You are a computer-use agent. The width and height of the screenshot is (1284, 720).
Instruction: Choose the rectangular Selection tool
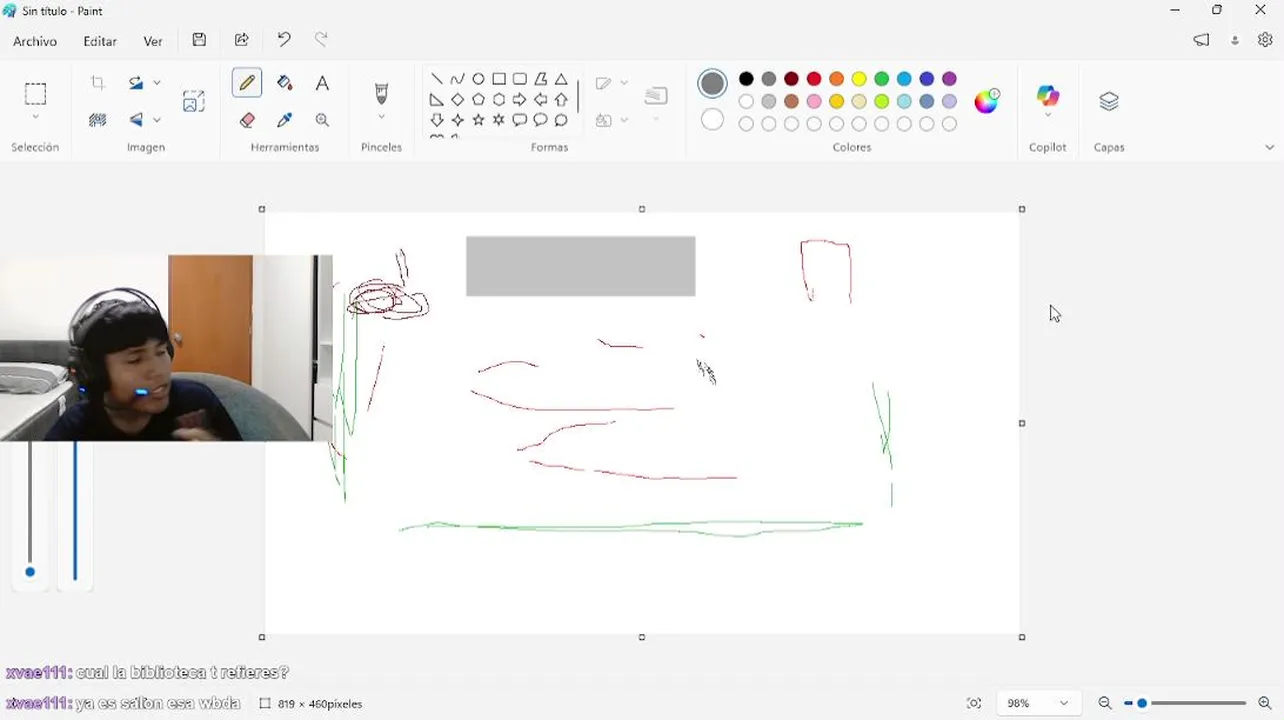coord(35,94)
